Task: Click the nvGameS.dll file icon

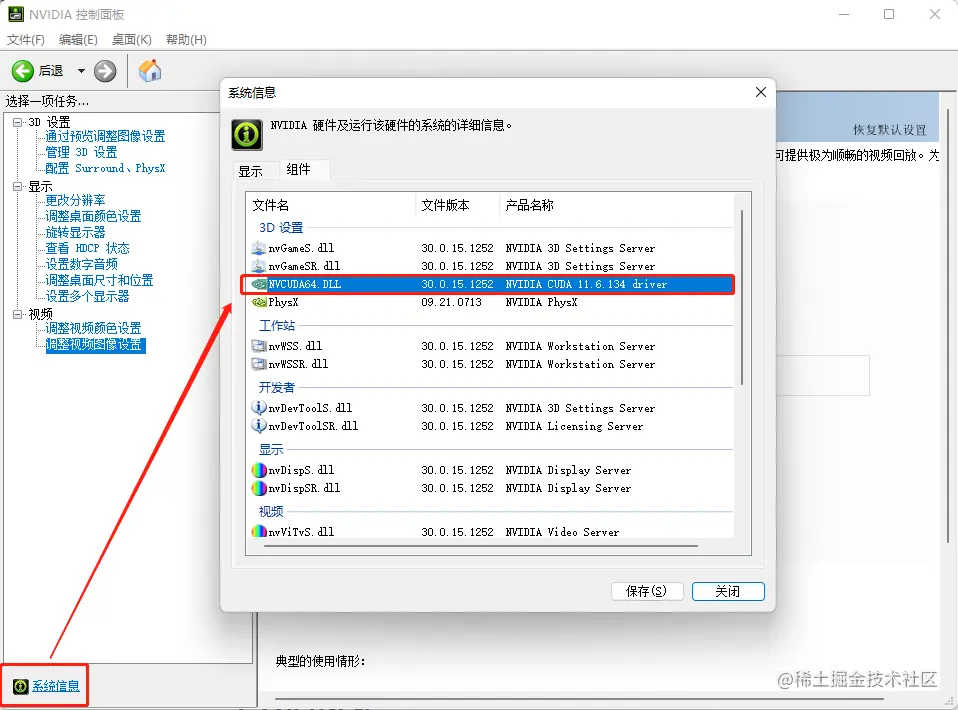Action: (258, 248)
